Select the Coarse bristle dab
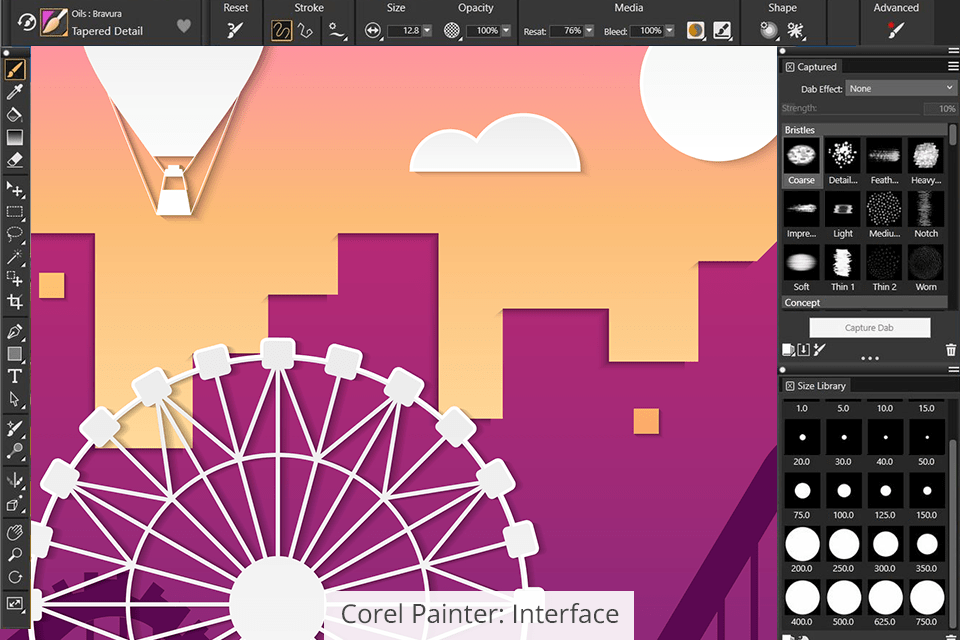Image resolution: width=960 pixels, height=640 pixels. pyautogui.click(x=801, y=162)
